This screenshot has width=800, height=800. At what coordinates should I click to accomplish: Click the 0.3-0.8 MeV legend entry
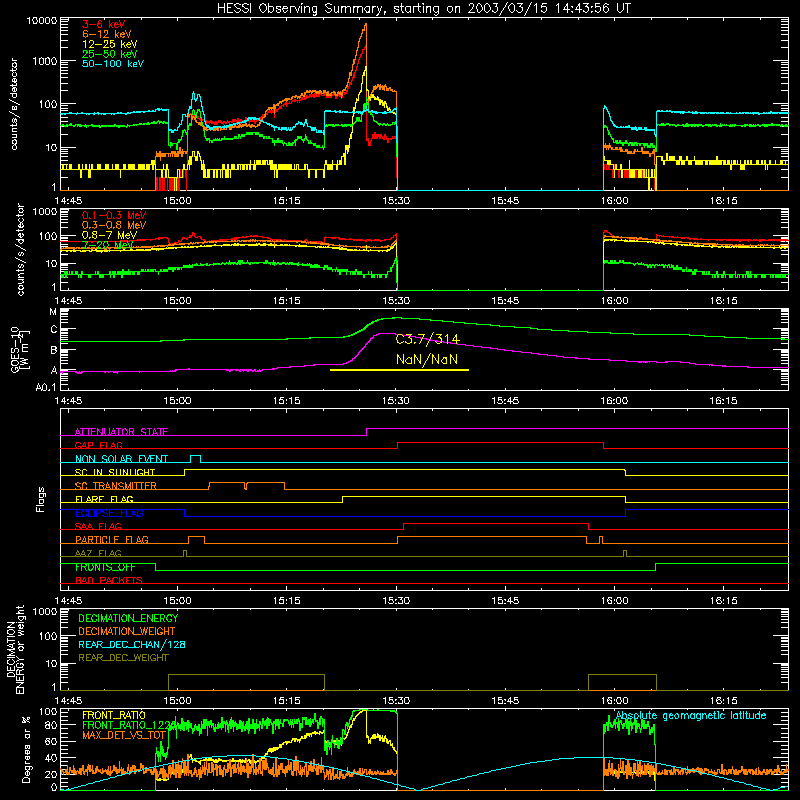[x=114, y=225]
